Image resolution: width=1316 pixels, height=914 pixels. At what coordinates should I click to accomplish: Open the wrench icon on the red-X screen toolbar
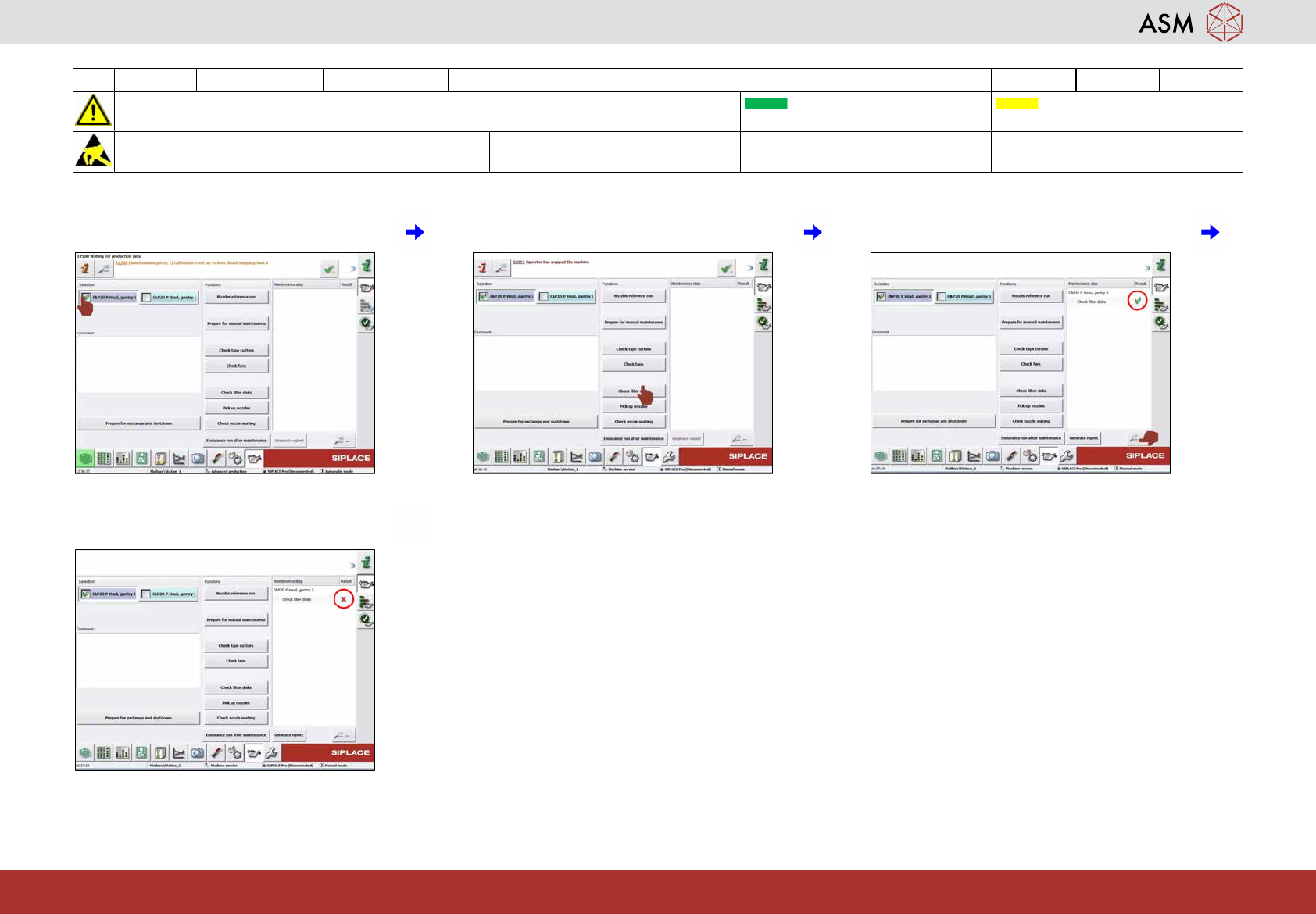click(271, 753)
